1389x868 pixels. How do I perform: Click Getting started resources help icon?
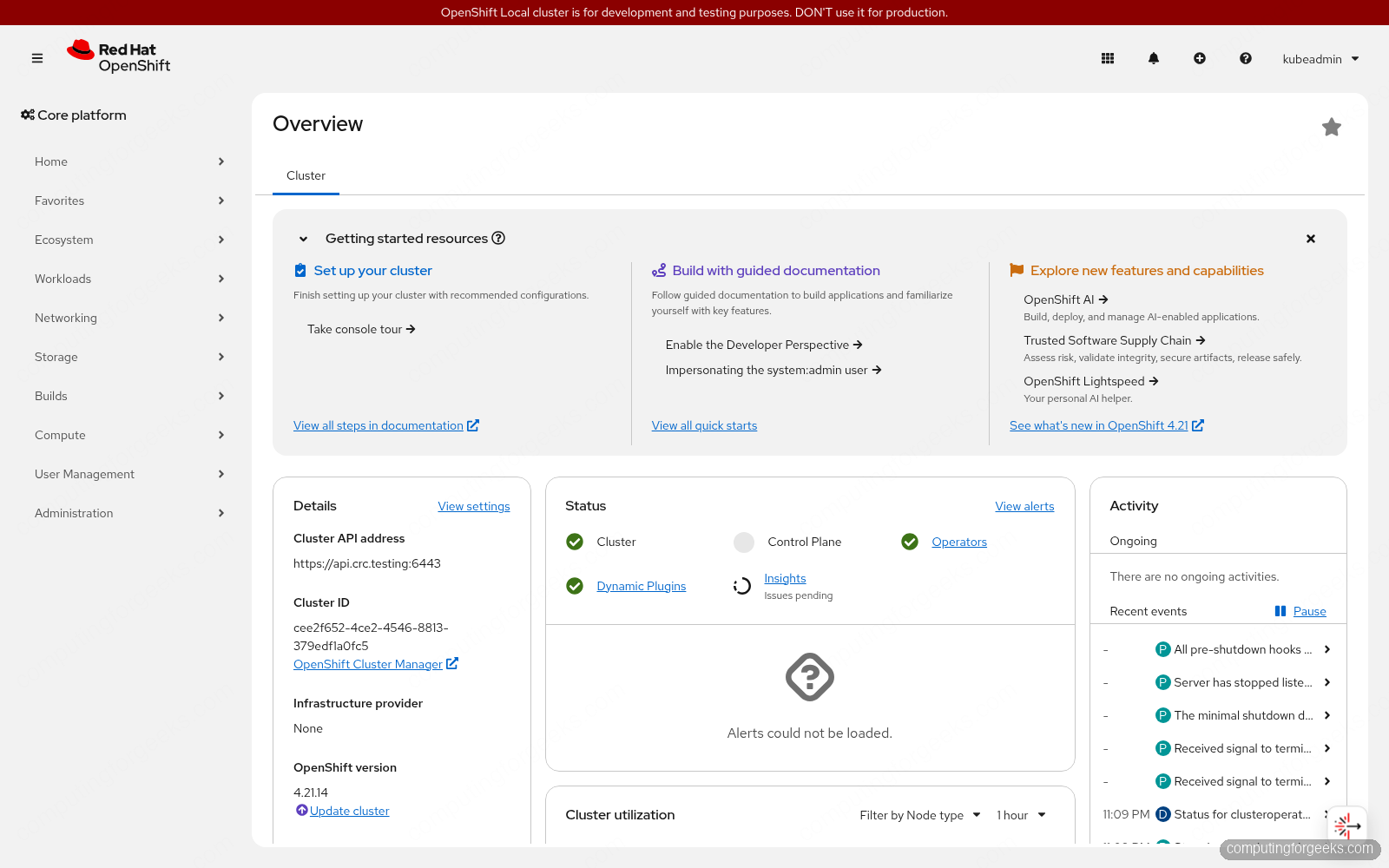498,238
